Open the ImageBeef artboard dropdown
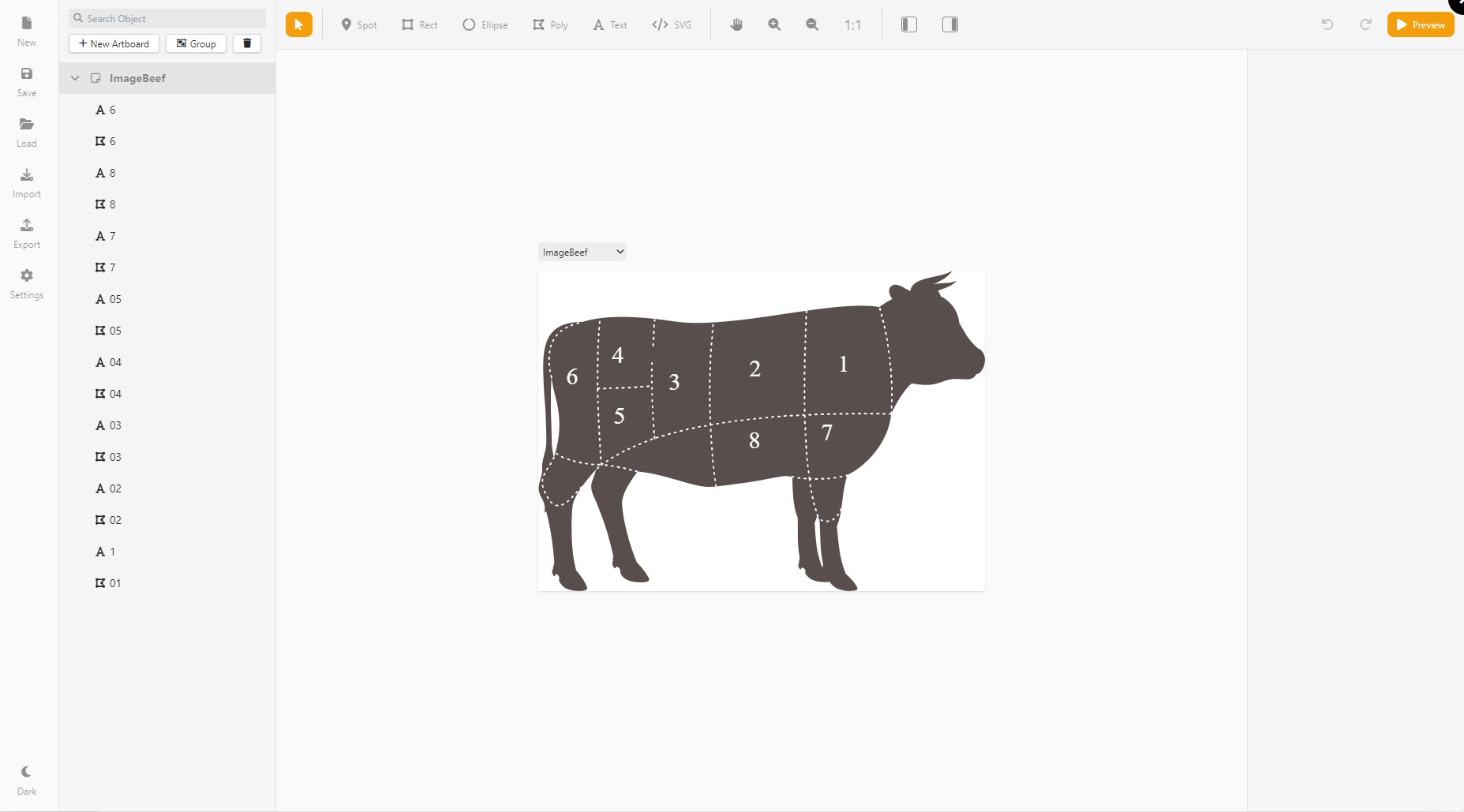The width and height of the screenshot is (1464, 812). coord(582,252)
